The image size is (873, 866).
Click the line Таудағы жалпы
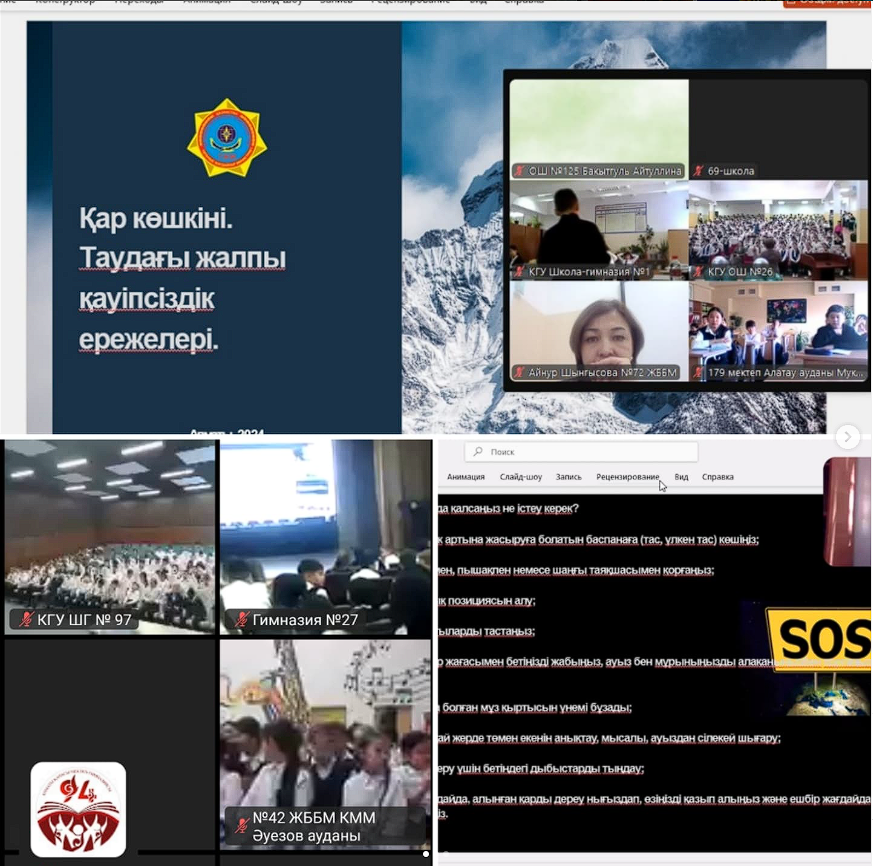[182, 258]
